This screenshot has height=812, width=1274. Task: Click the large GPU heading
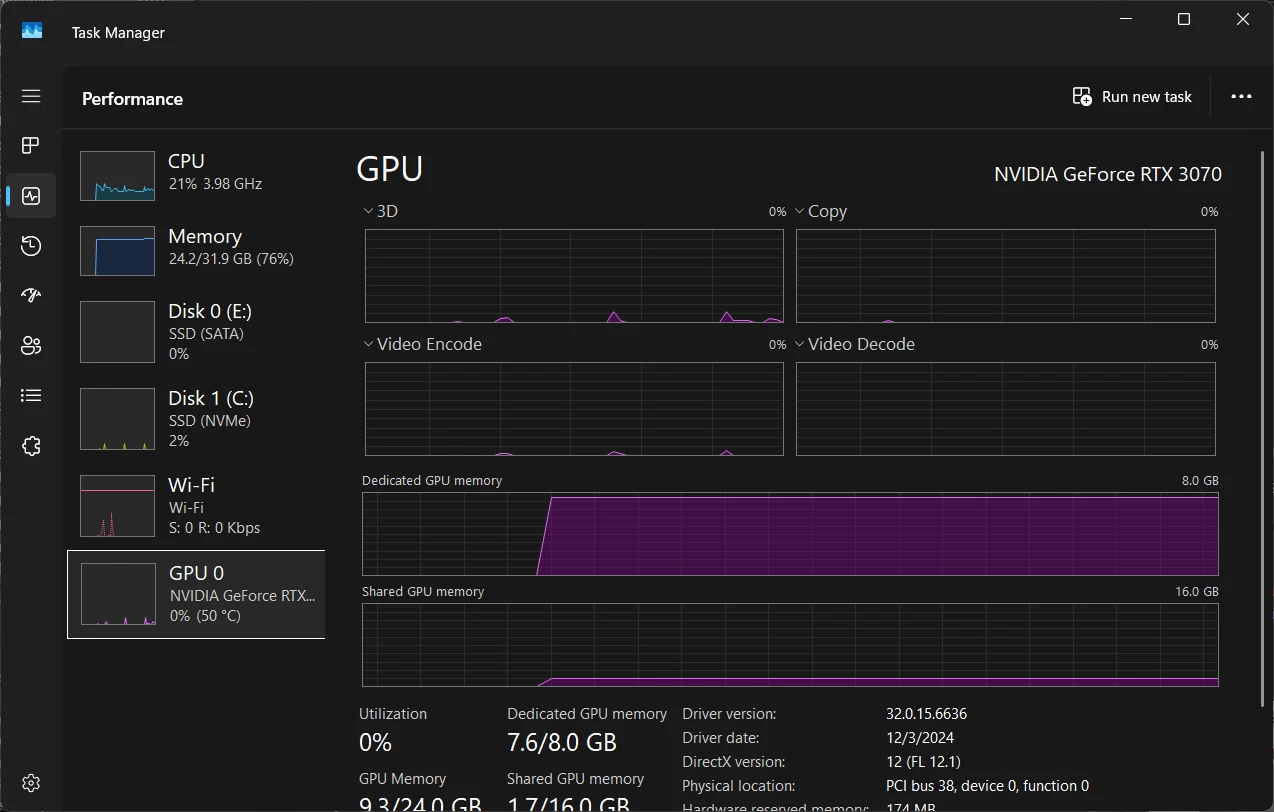tap(390, 170)
